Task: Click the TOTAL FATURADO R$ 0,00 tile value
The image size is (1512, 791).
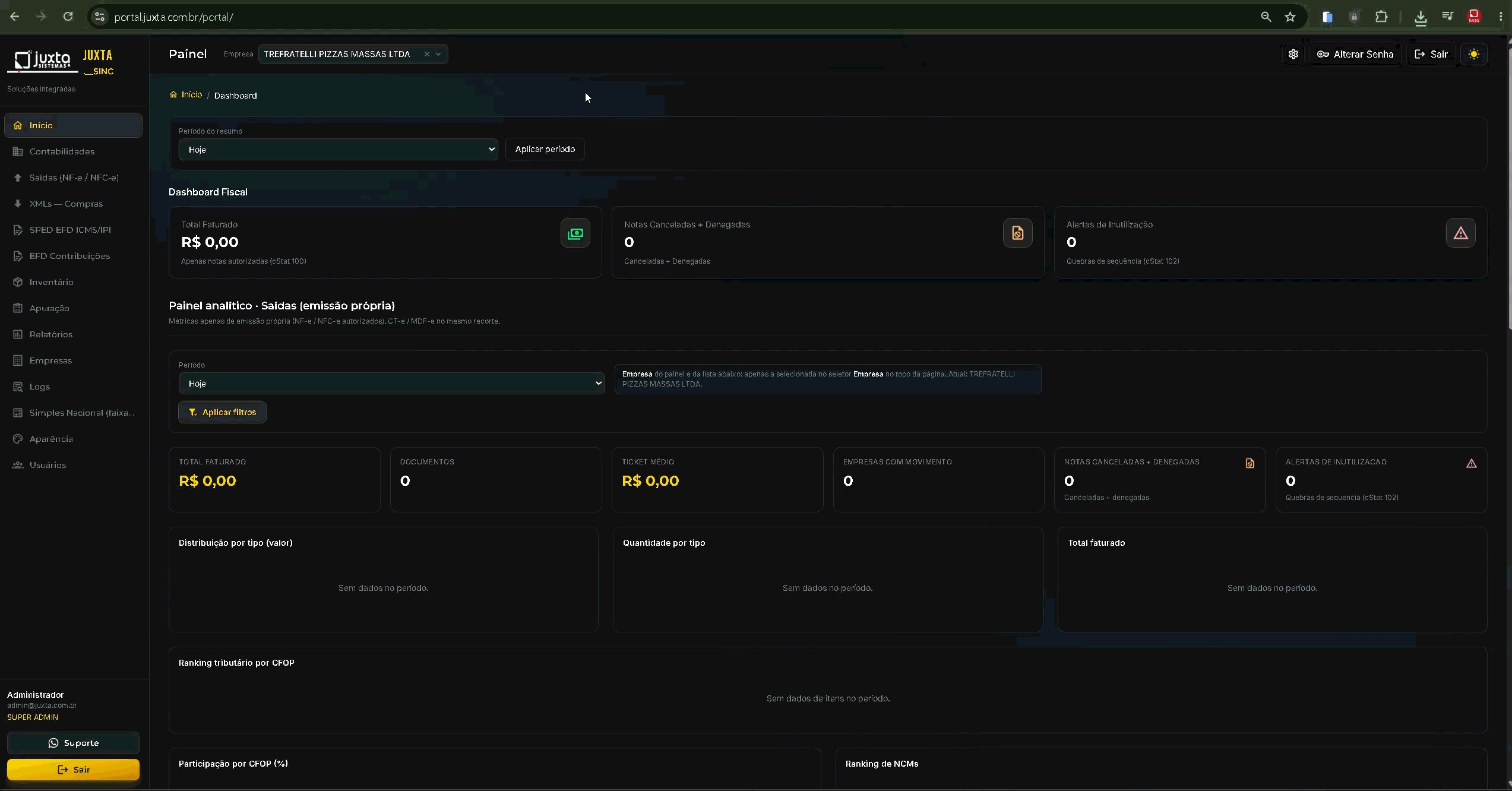Action: (x=207, y=481)
